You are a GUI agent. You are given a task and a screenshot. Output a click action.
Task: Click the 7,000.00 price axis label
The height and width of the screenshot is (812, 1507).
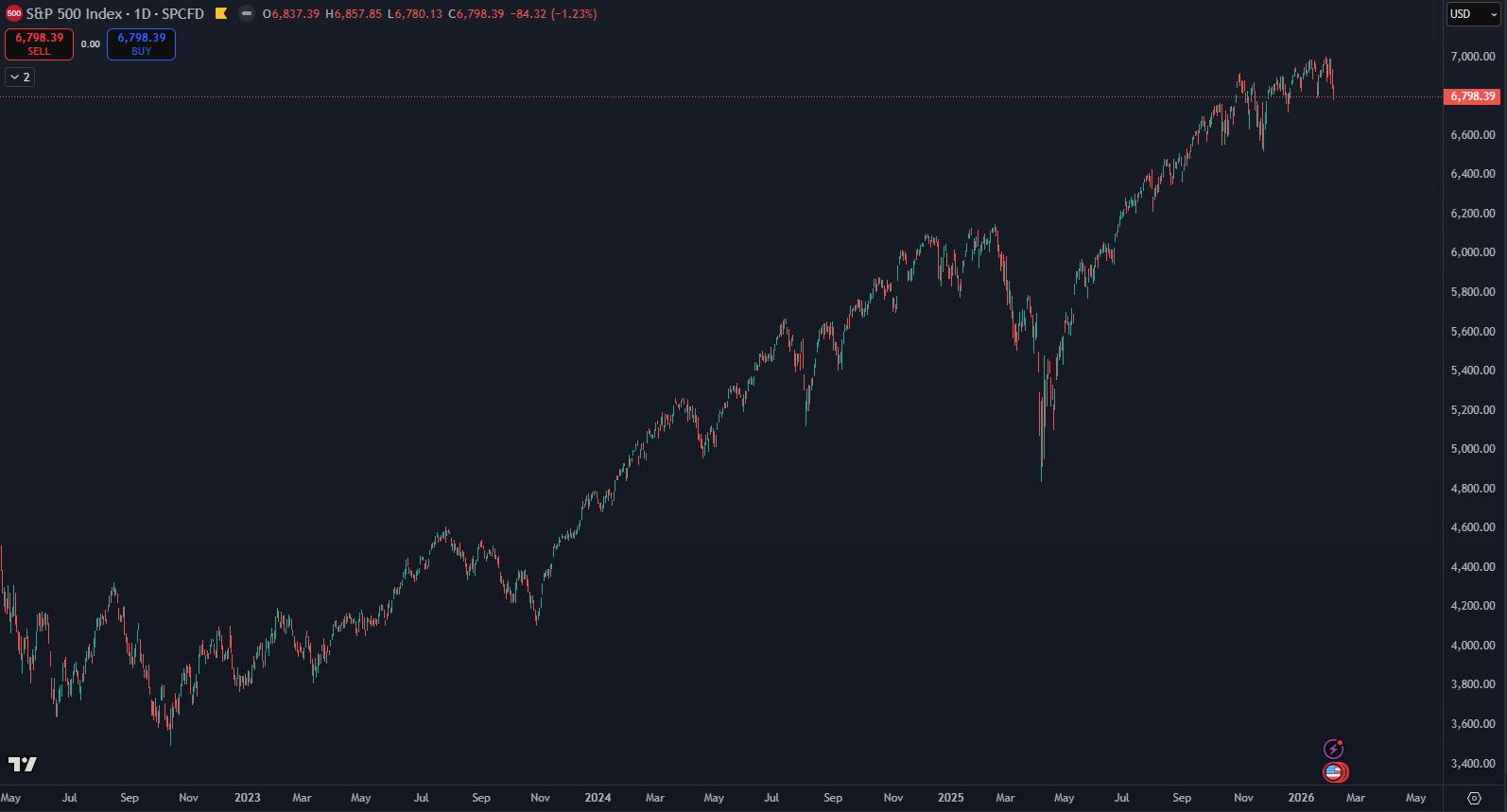pos(1473,57)
